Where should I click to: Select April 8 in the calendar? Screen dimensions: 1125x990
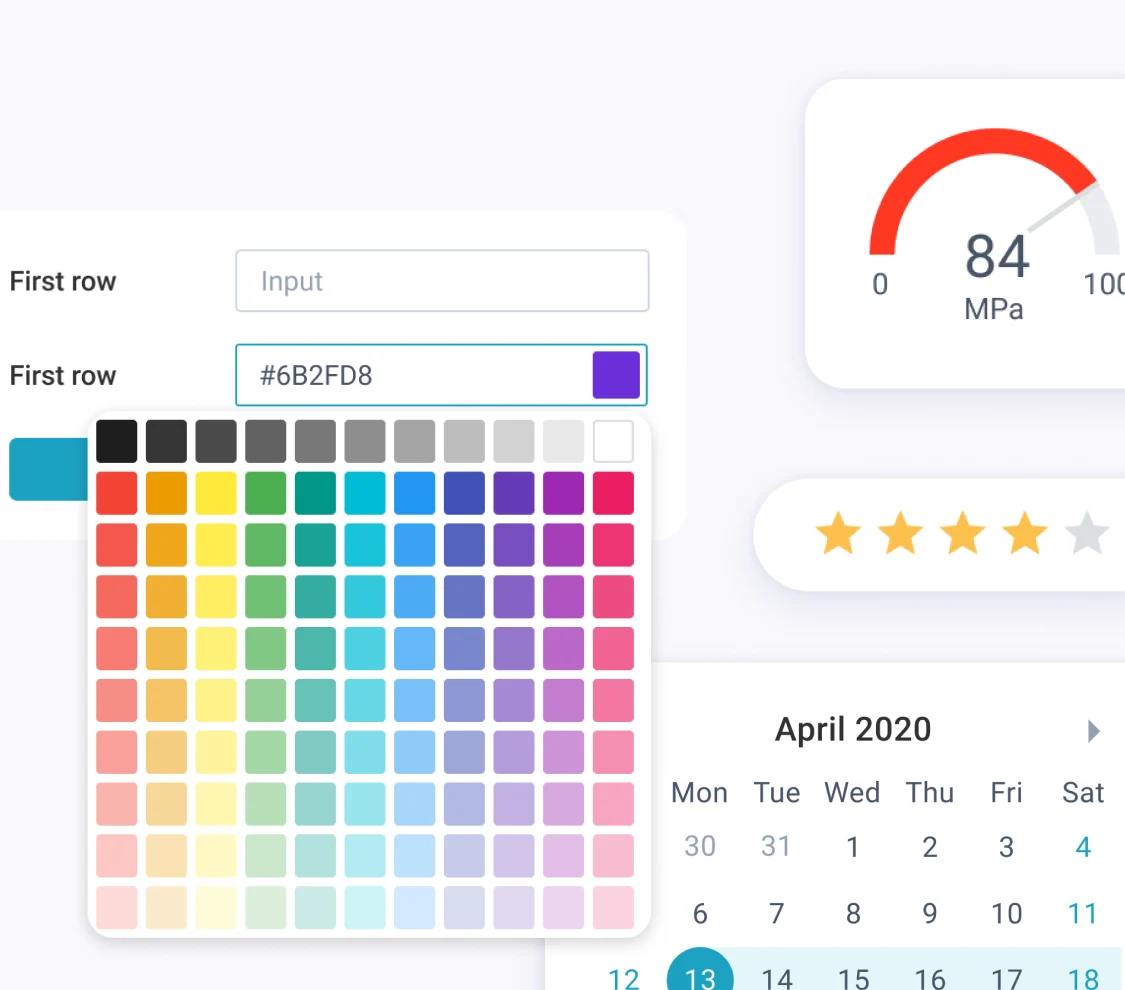coord(853,914)
